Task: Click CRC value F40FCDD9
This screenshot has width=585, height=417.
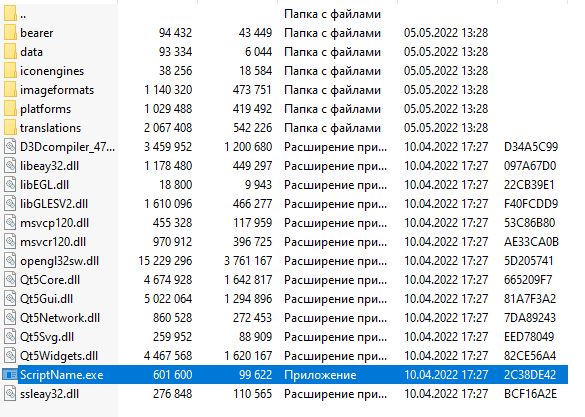Action: [531, 204]
